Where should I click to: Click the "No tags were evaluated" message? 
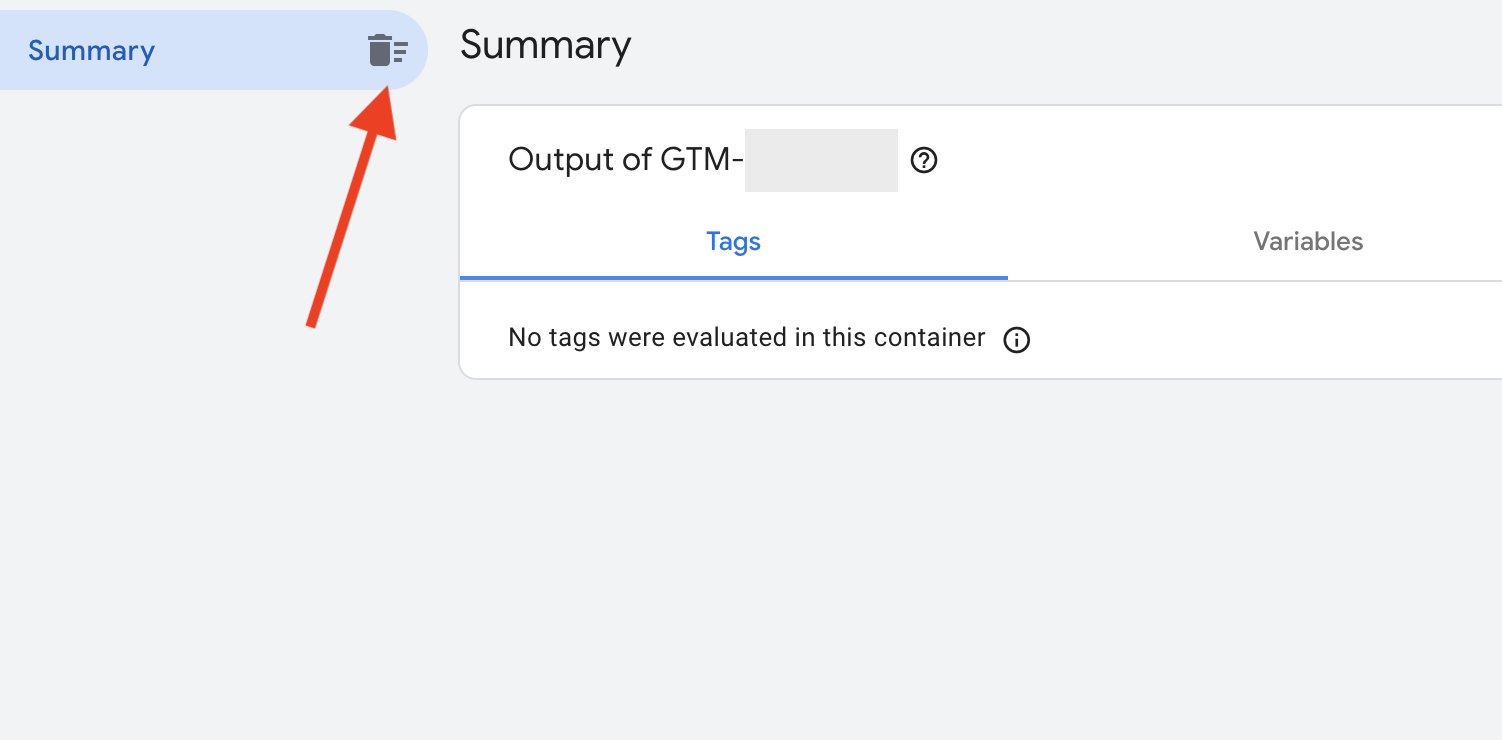coord(746,338)
